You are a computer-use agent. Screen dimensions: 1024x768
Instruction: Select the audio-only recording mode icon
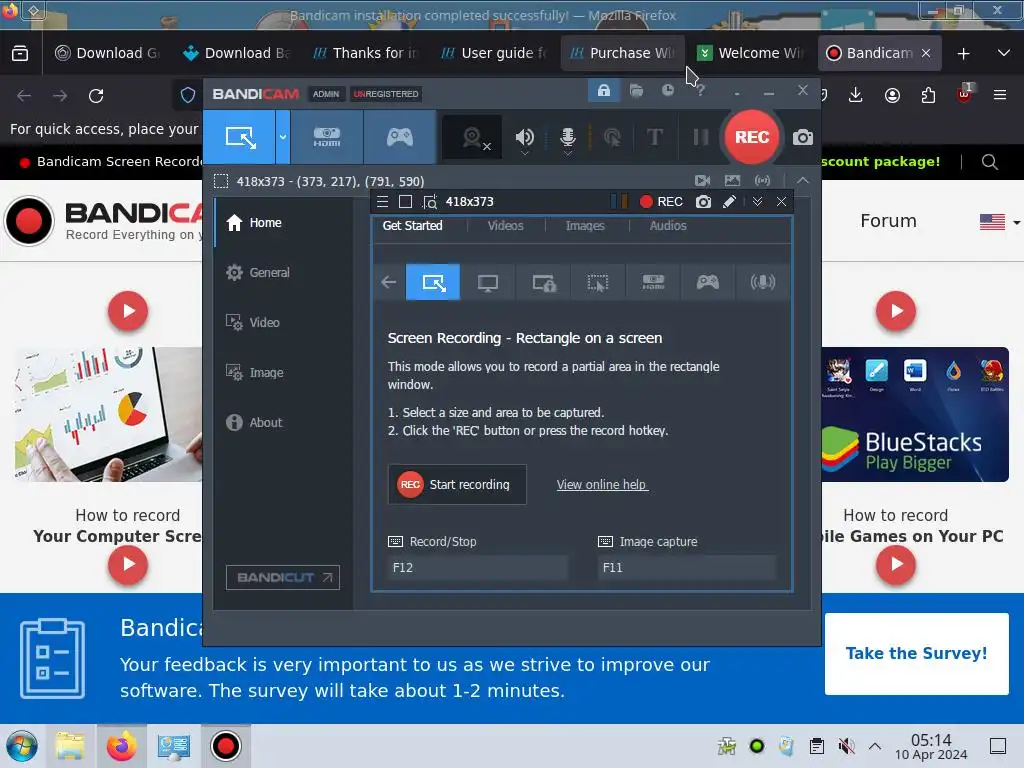coord(762,282)
